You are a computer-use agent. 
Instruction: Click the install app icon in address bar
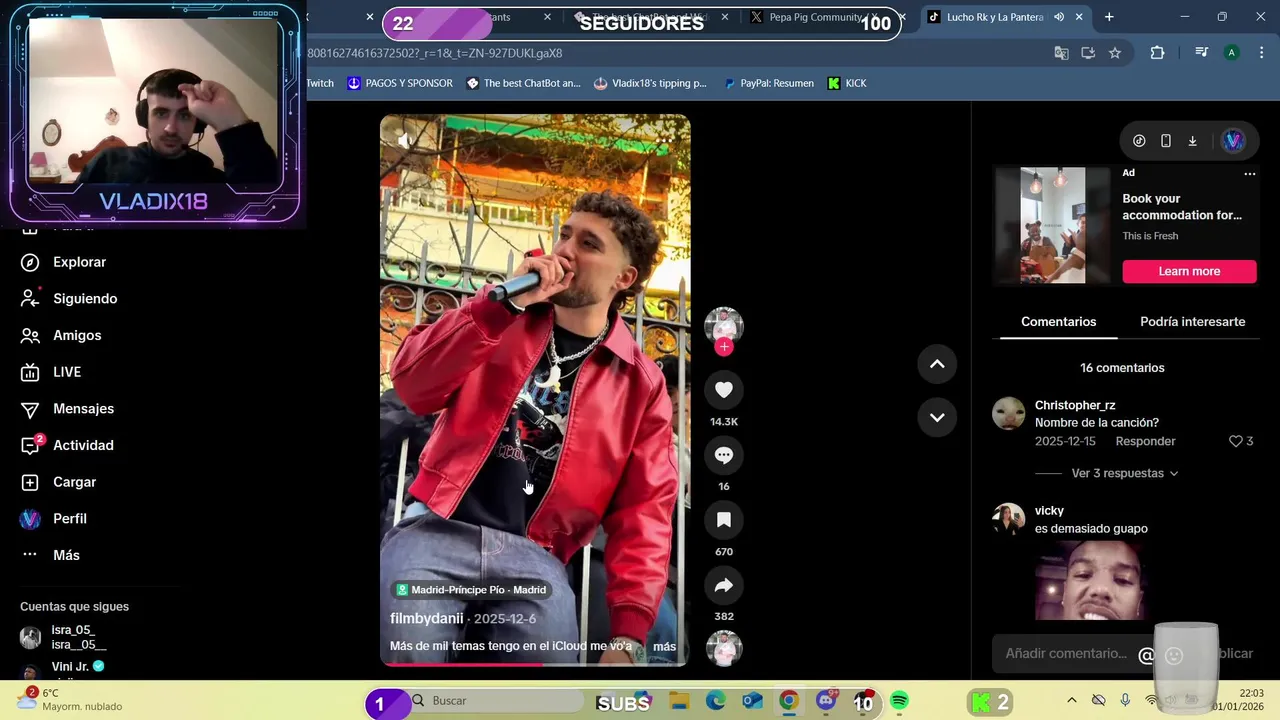1088,53
